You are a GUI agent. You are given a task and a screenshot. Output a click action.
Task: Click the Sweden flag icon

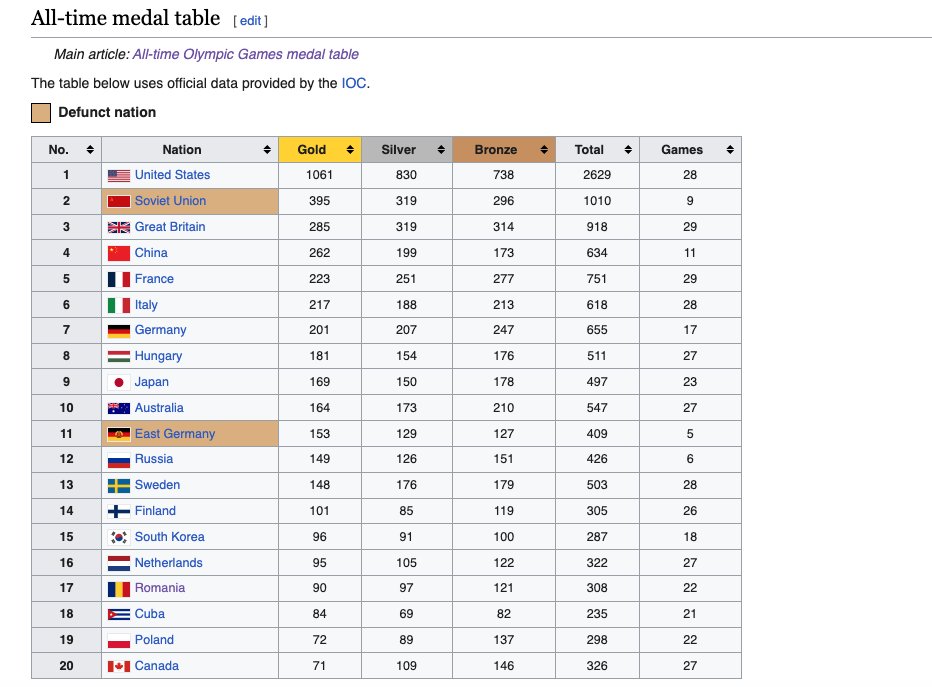tap(119, 486)
